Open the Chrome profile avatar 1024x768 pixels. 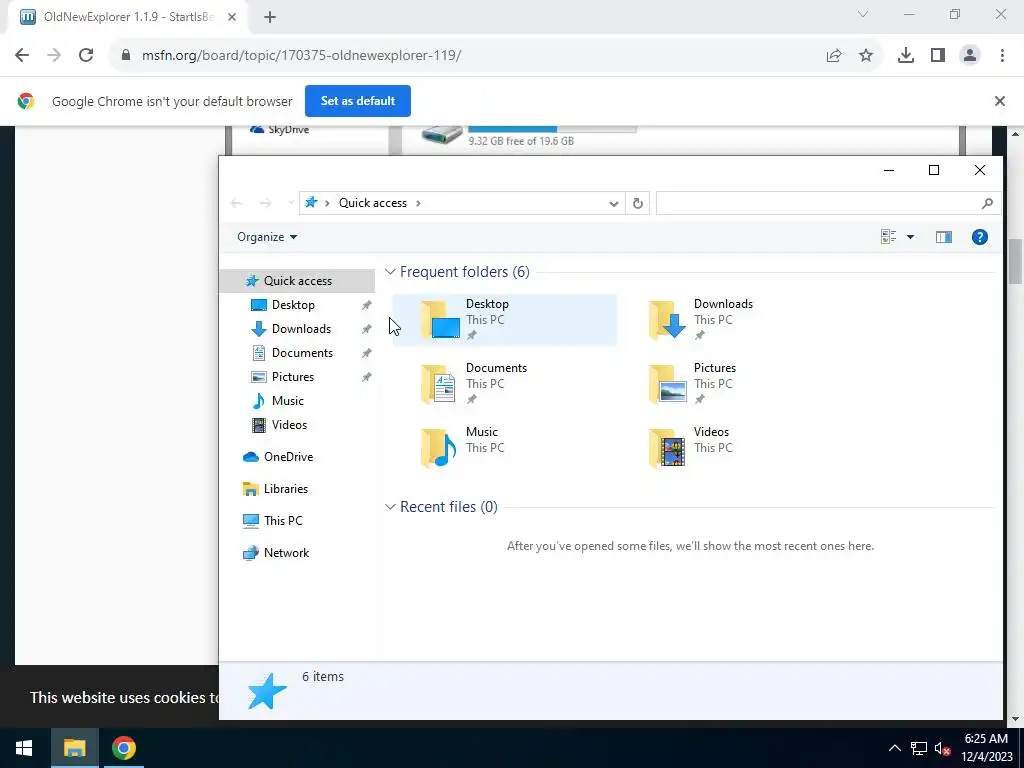(x=970, y=56)
